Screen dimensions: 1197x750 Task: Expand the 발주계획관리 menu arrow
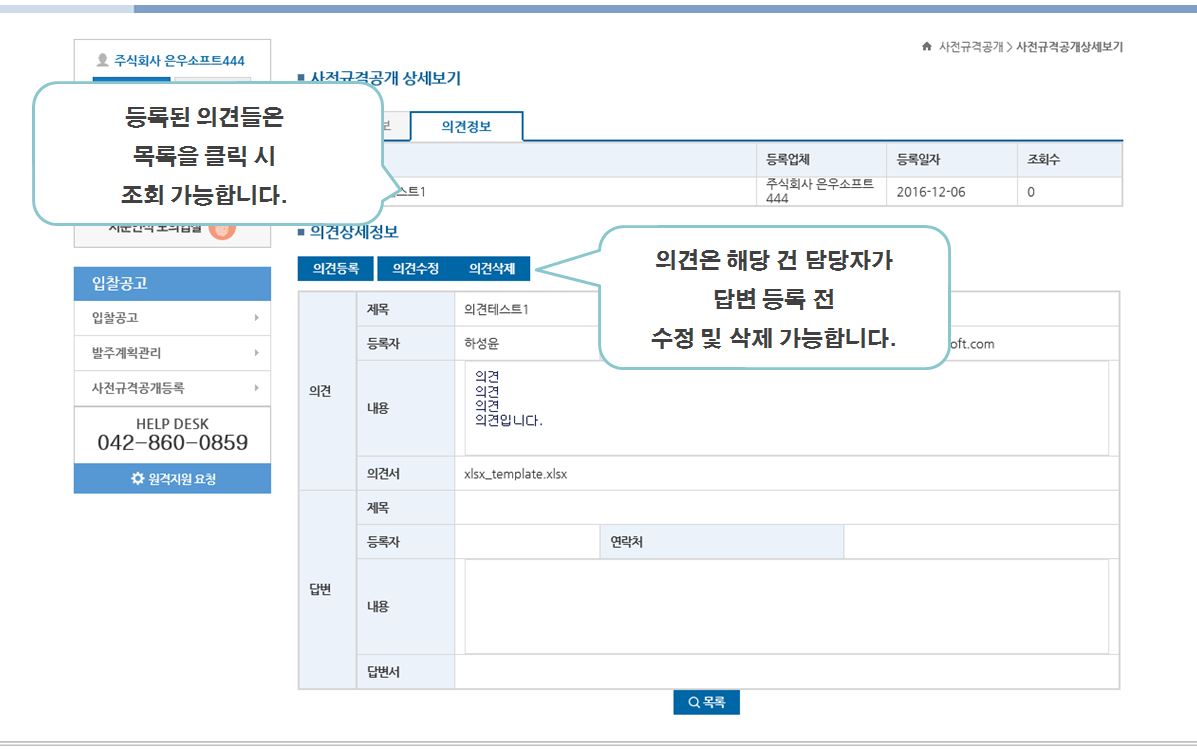256,353
